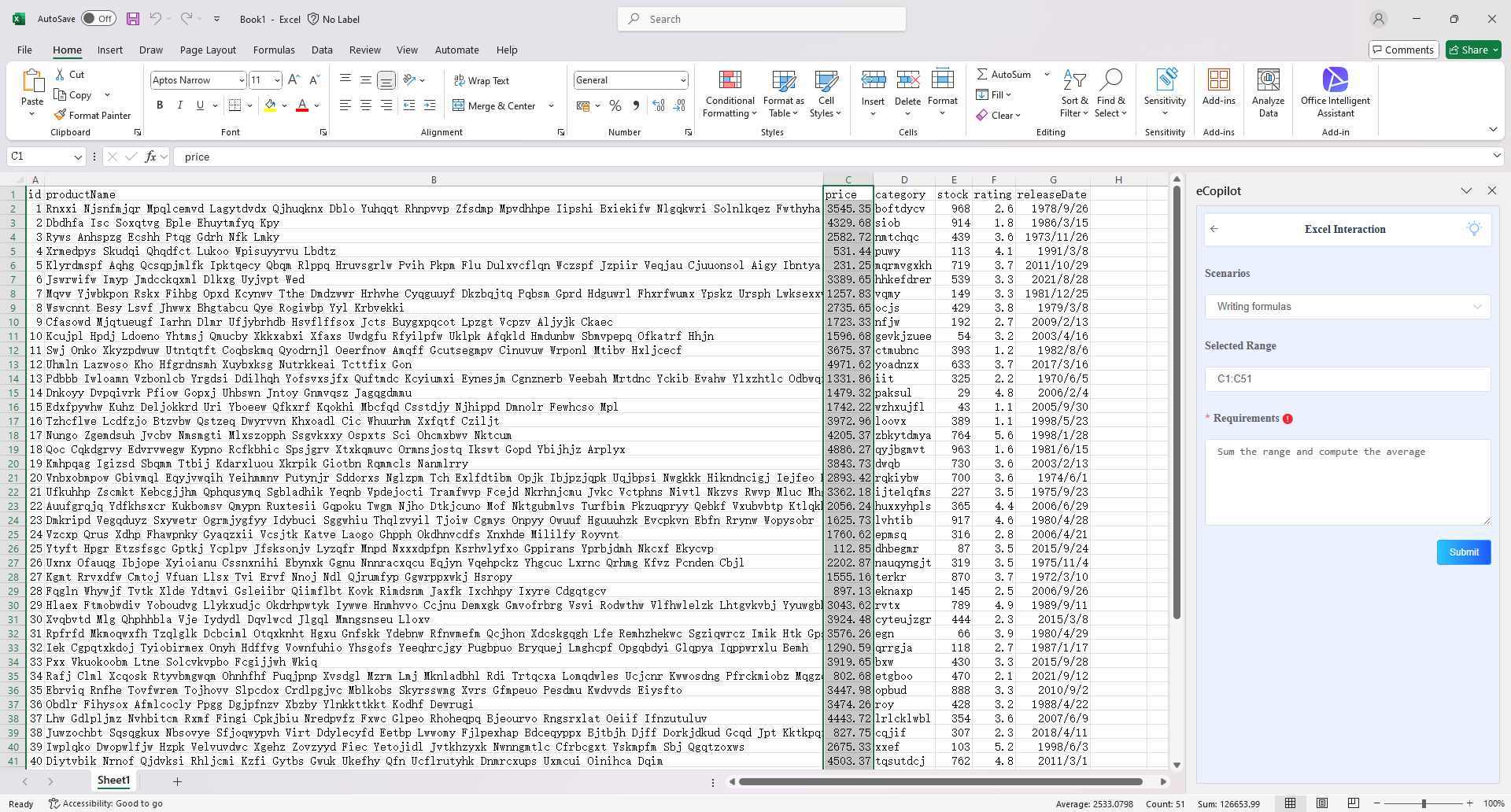Click the Save disk icon
1511x812 pixels.
(x=133, y=19)
